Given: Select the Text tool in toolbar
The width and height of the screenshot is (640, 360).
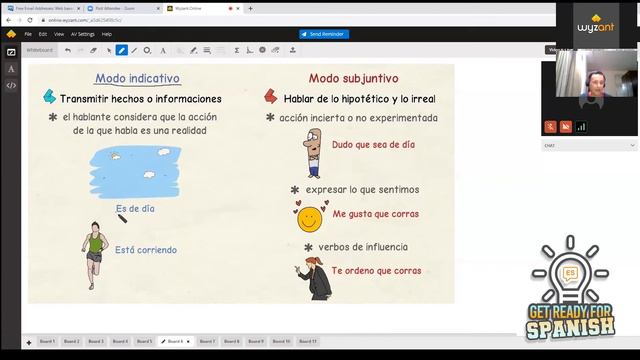Looking at the screenshot, I should tap(163, 50).
